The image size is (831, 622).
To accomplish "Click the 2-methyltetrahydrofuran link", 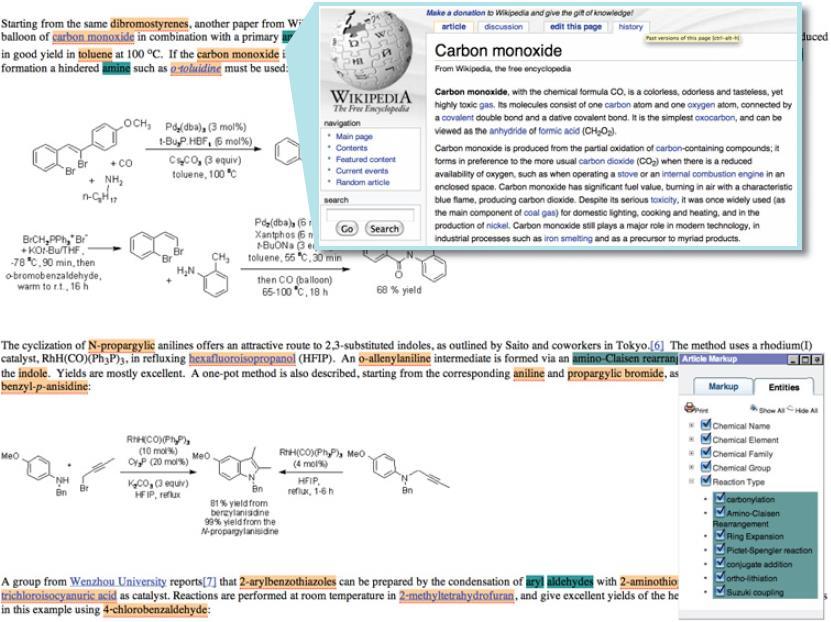I will 456,596.
